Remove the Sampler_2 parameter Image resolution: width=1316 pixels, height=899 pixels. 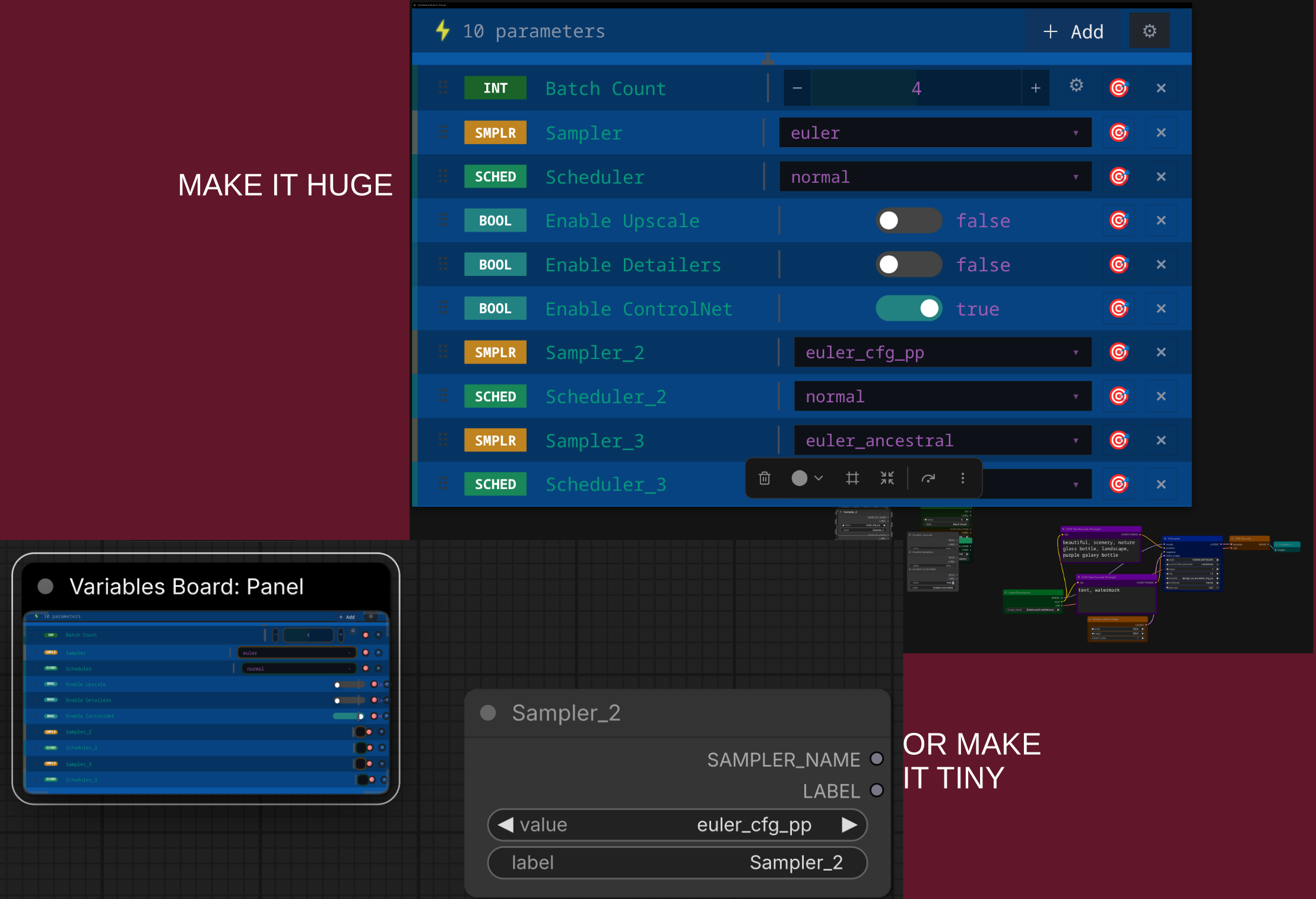click(1161, 352)
